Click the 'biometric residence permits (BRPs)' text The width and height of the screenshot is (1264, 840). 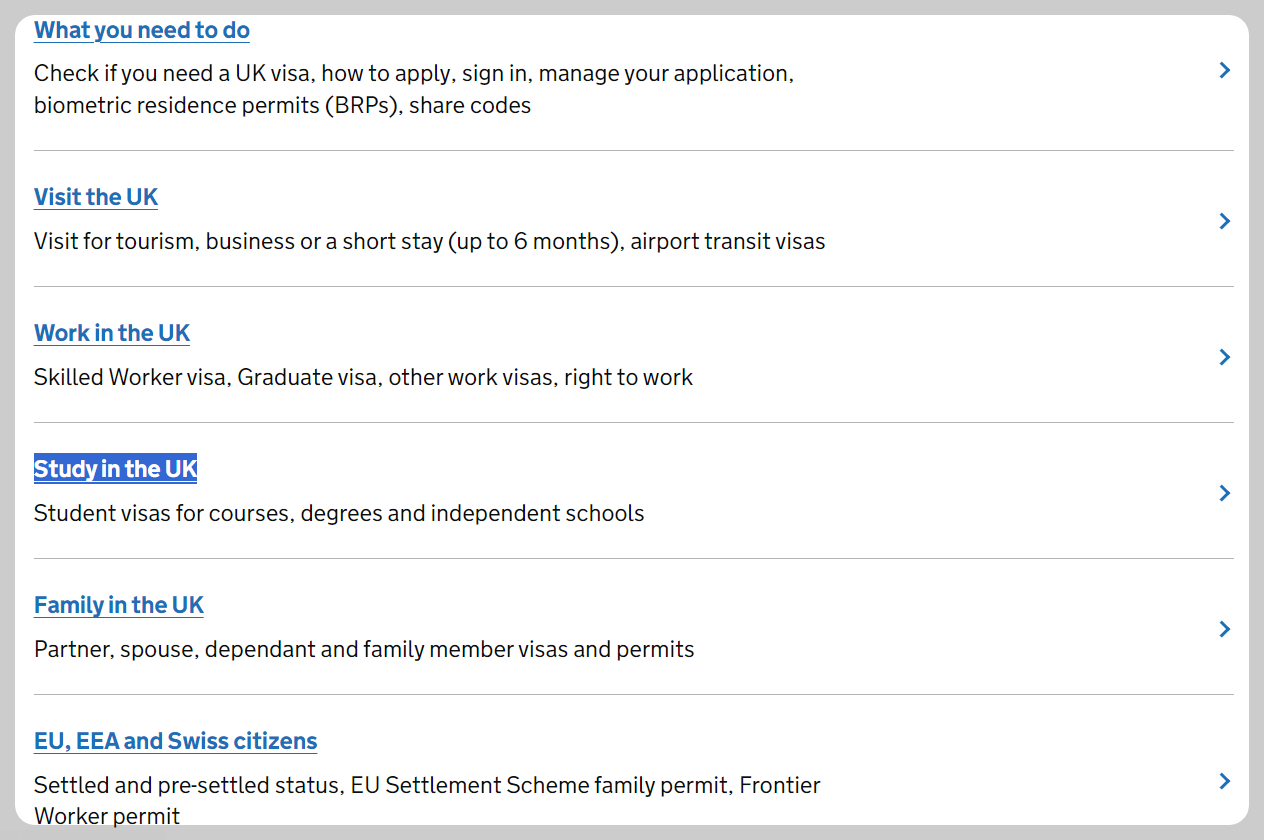click(x=215, y=105)
